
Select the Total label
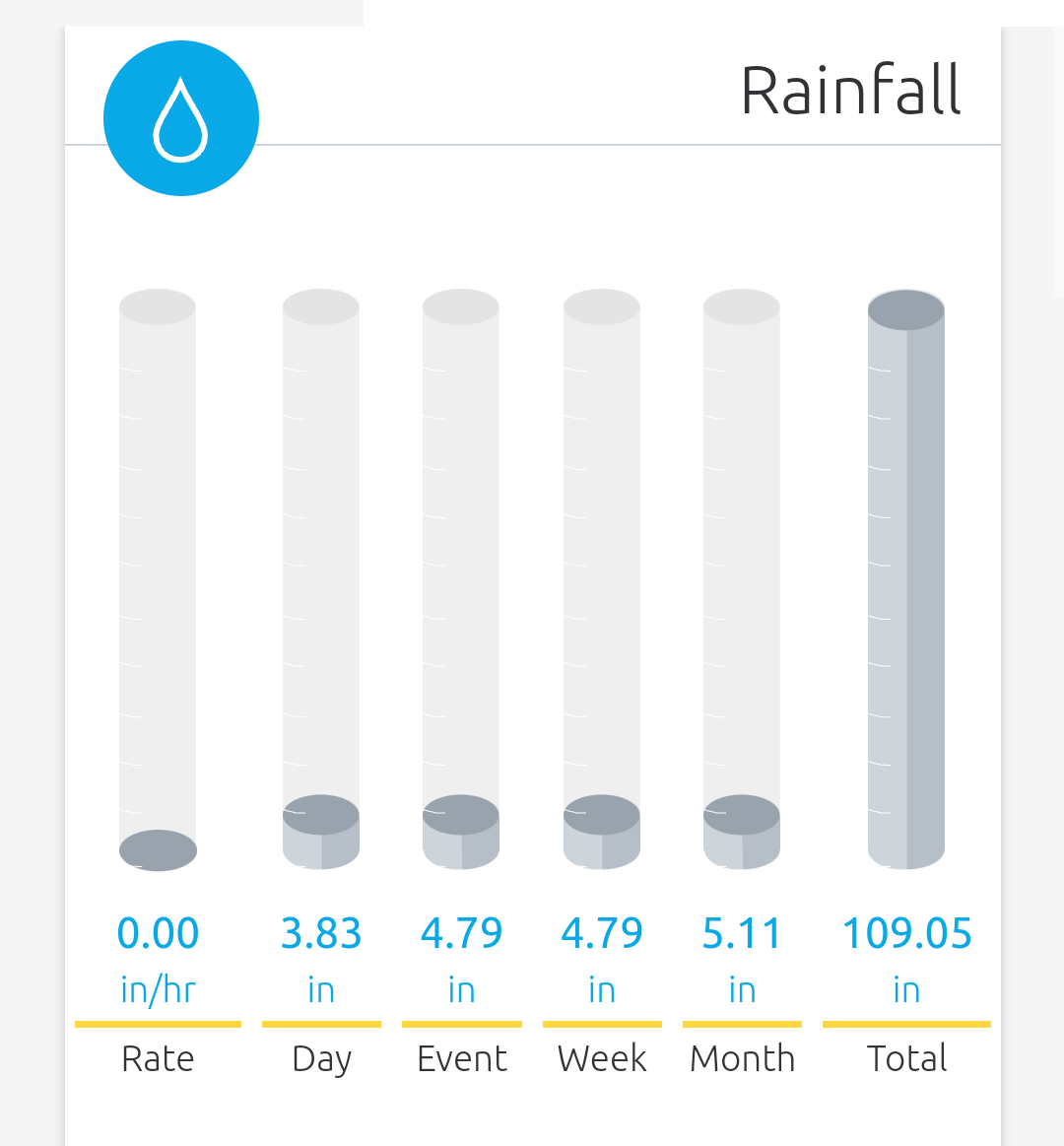pos(907,1058)
